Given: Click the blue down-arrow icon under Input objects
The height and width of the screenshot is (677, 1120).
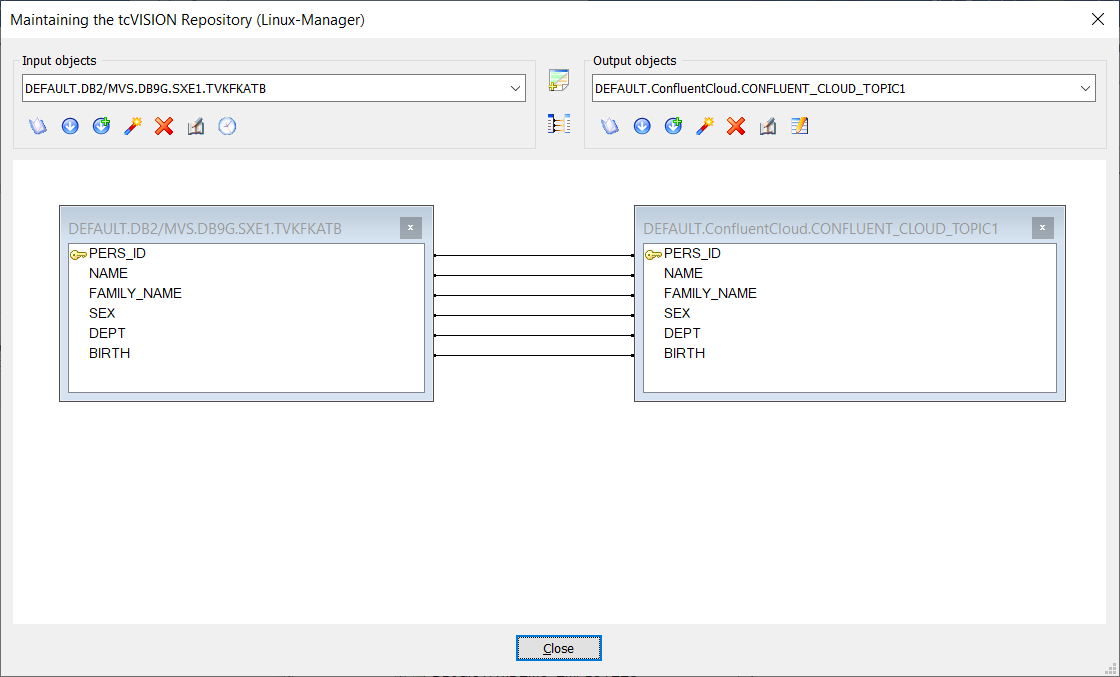Looking at the screenshot, I should pos(70,126).
